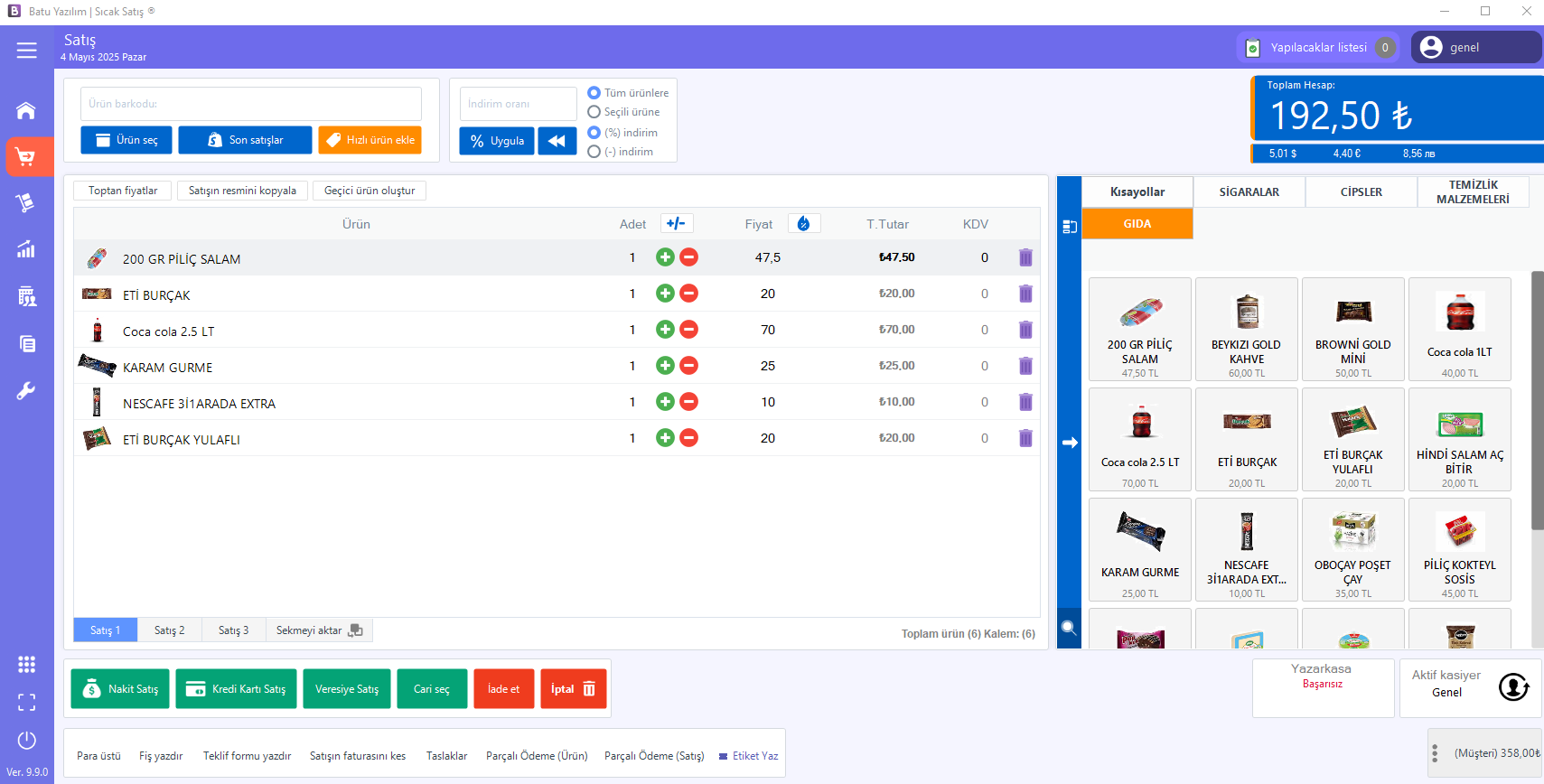Click the rewind discount reset button
Image resolution: width=1544 pixels, height=784 pixels.
click(557, 141)
